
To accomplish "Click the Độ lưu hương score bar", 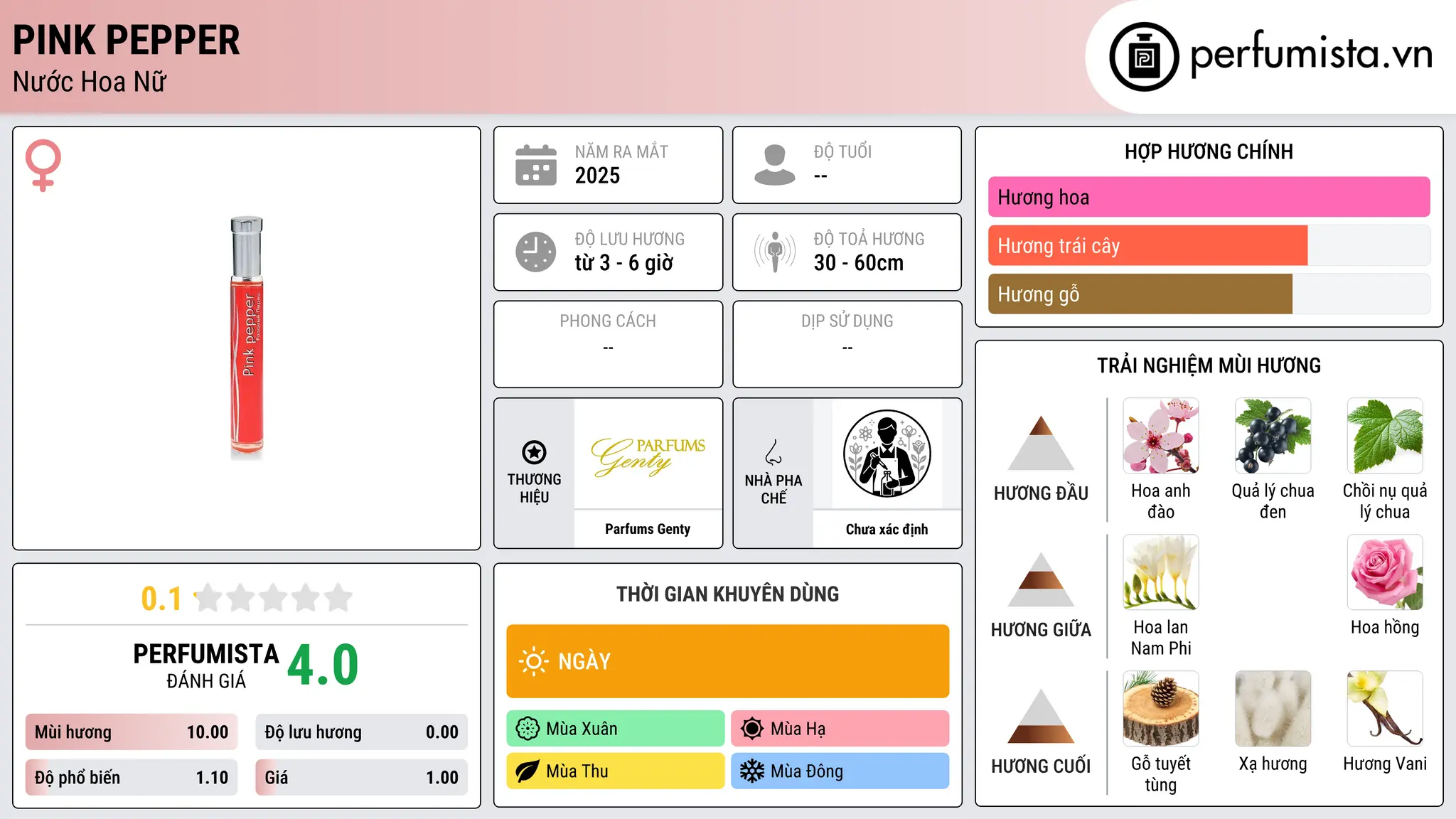I will tap(362, 732).
